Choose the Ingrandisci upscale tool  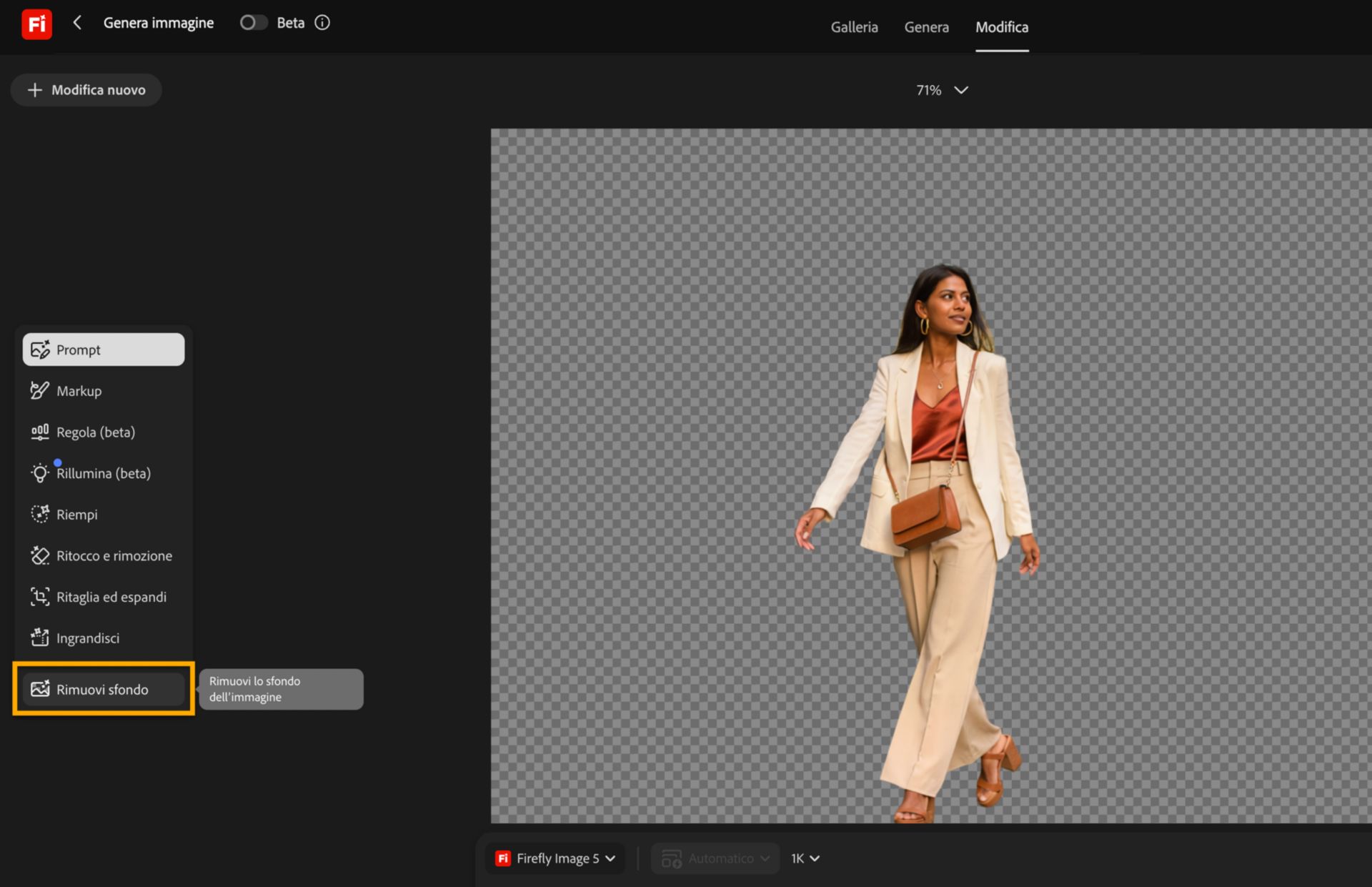(104, 638)
